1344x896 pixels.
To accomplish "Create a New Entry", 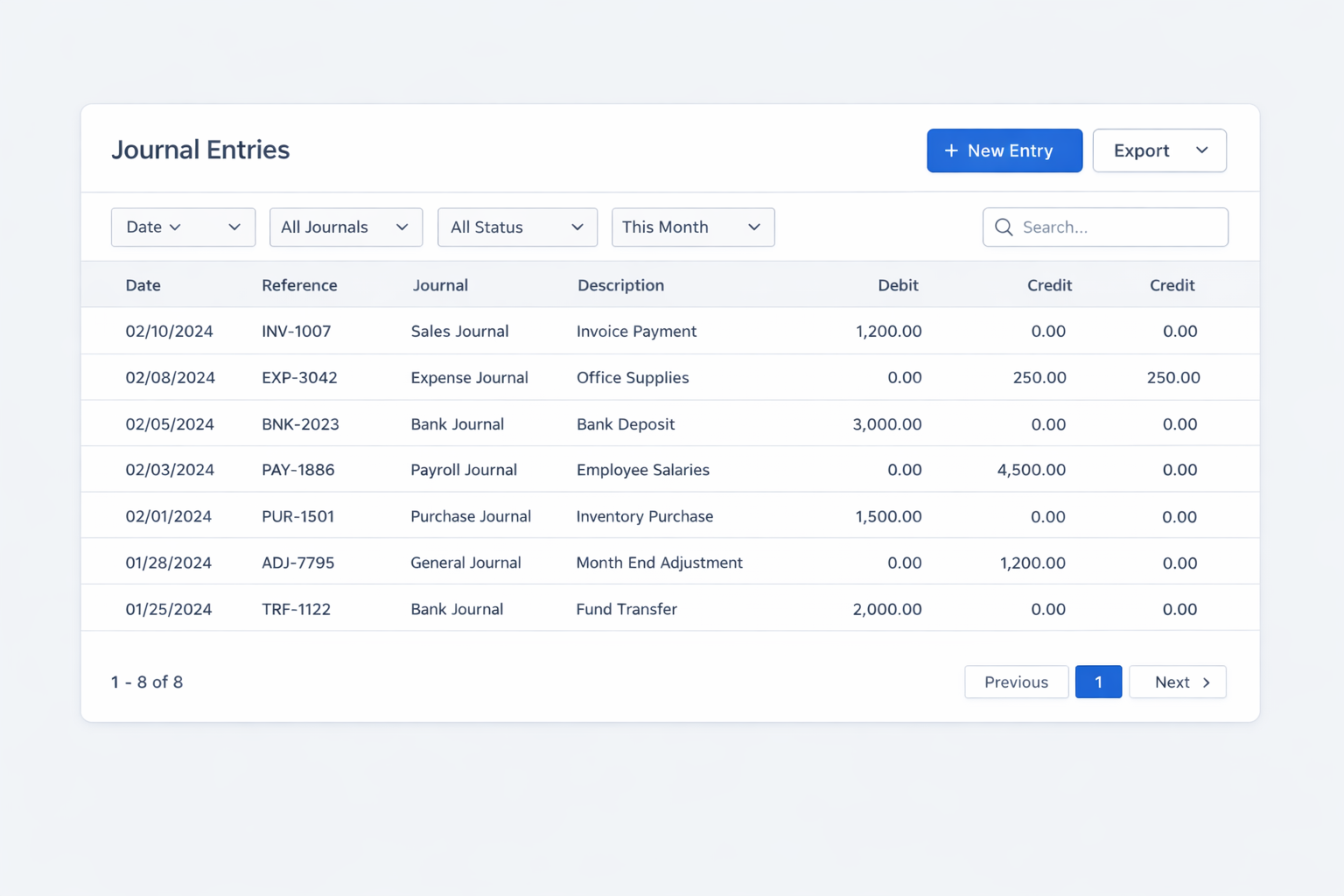I will click(x=1004, y=150).
